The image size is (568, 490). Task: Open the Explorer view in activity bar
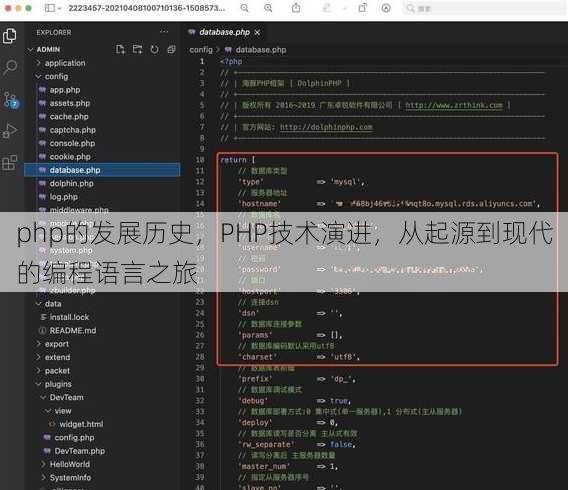pyautogui.click(x=10, y=36)
